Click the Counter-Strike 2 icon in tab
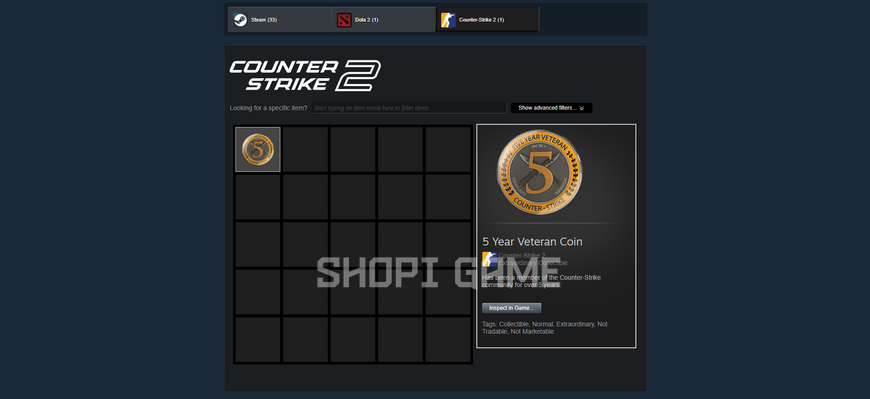This screenshot has width=870, height=399. tap(448, 20)
